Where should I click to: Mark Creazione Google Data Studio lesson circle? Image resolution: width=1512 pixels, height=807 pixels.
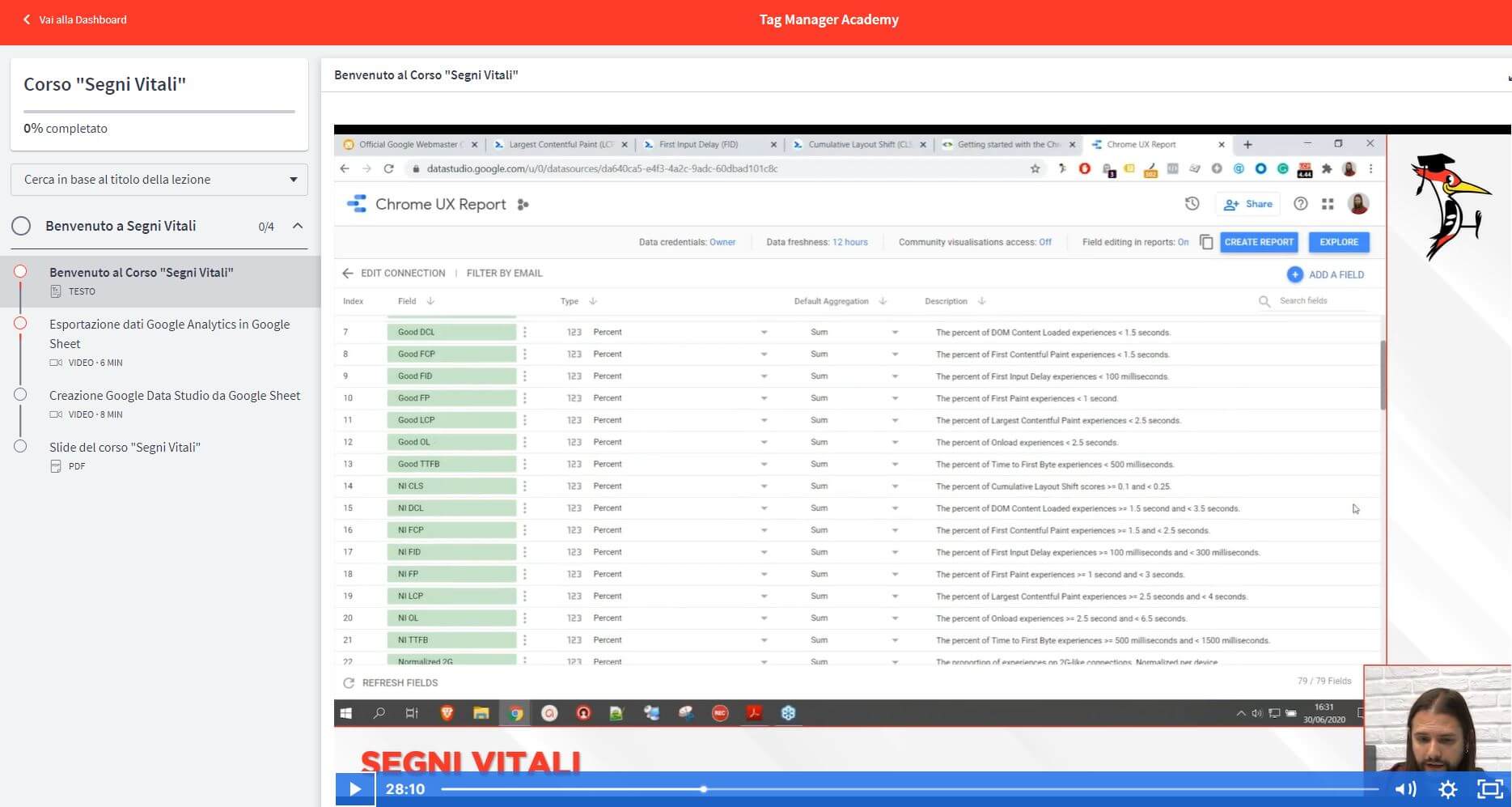[20, 394]
